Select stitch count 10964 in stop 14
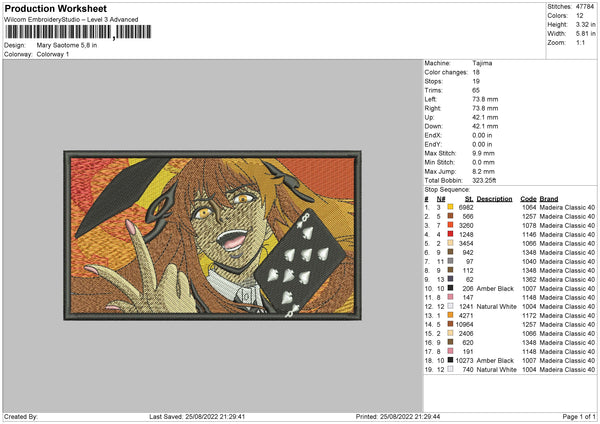Screen dimensions: 600x424 point(465,324)
